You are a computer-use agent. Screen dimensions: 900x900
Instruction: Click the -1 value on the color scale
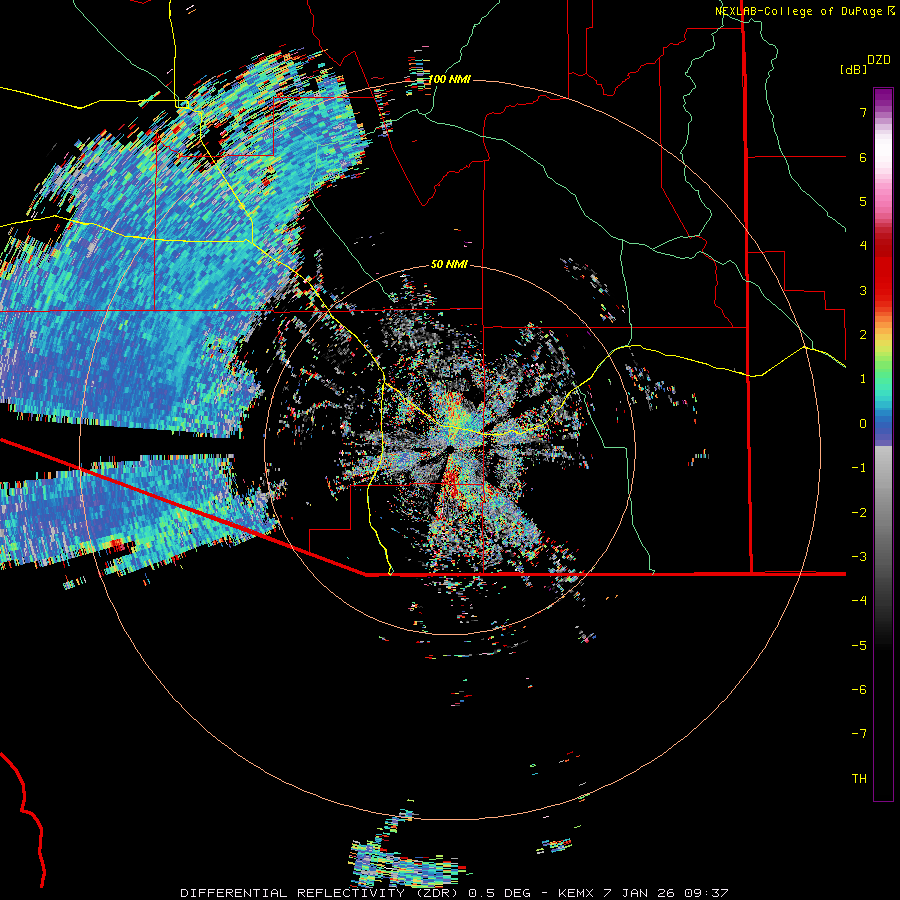coord(859,468)
